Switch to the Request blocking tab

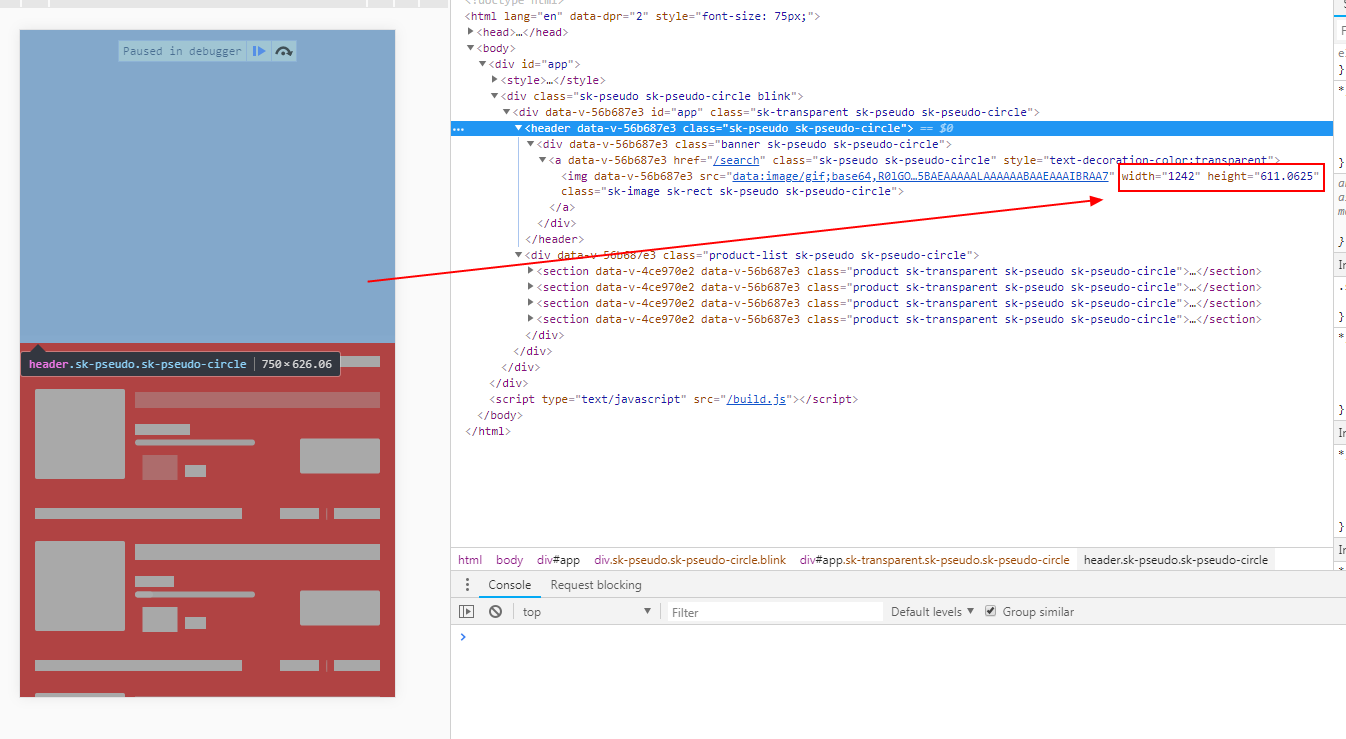[596, 585]
